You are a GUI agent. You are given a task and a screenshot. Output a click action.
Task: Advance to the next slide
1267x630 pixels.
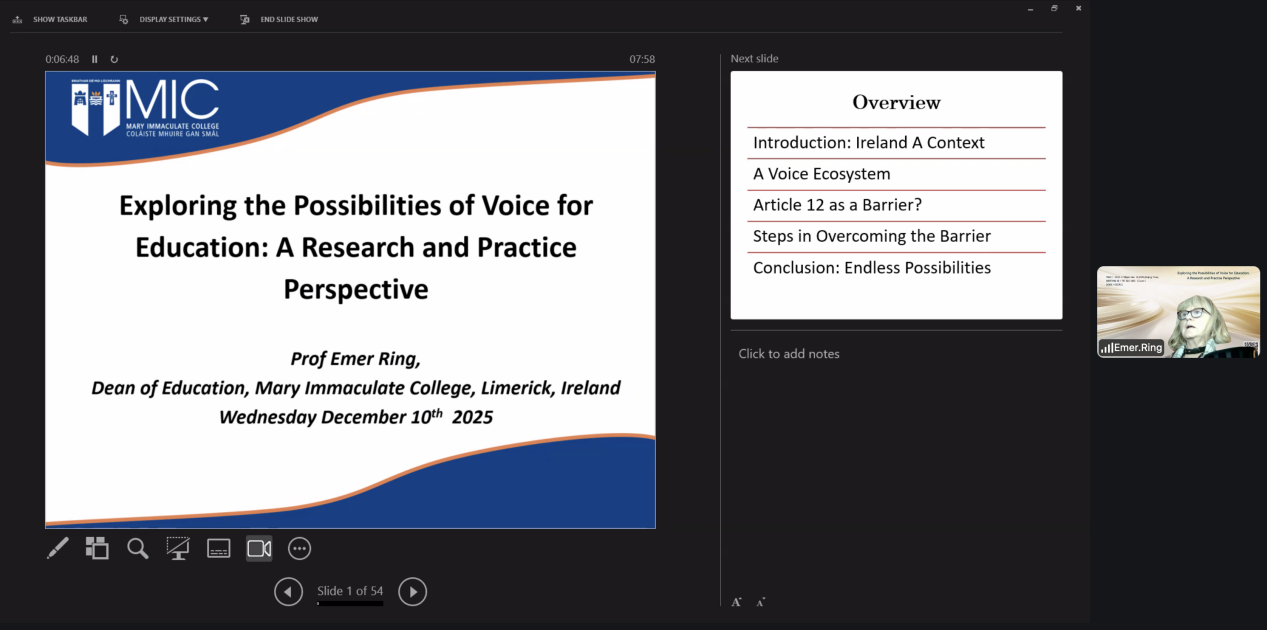click(412, 592)
